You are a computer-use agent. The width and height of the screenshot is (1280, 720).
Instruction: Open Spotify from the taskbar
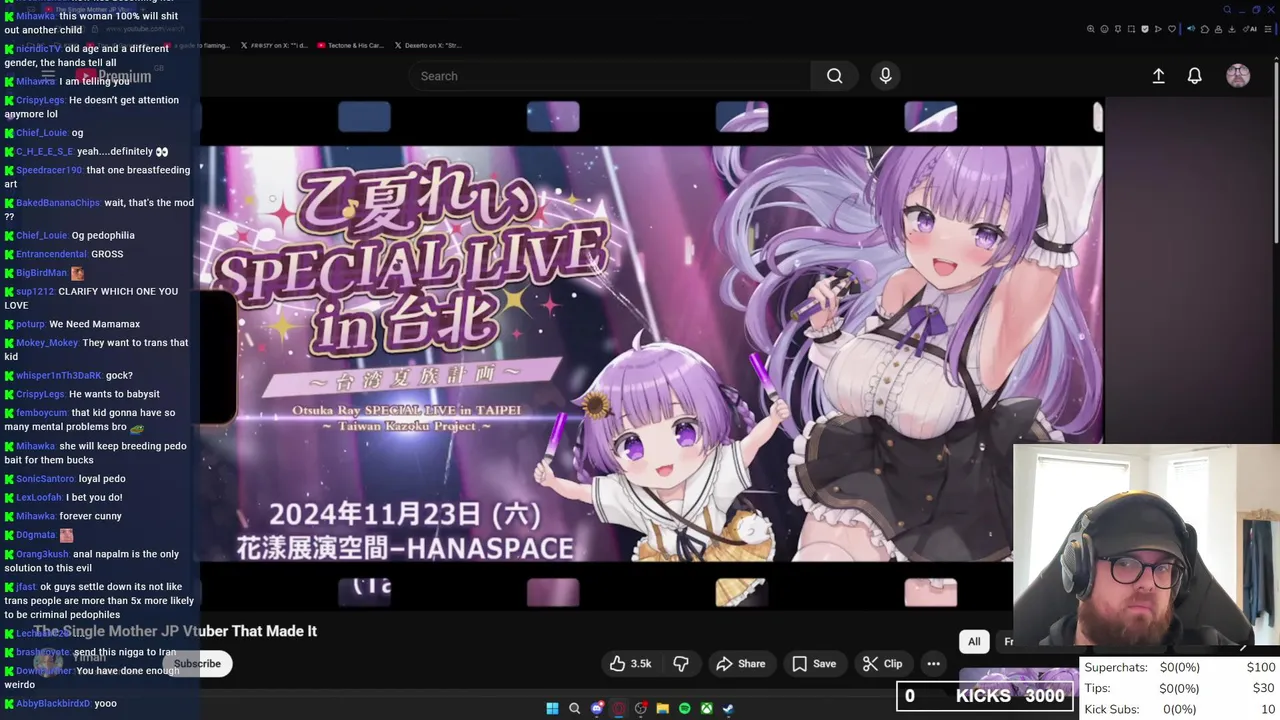coord(685,708)
